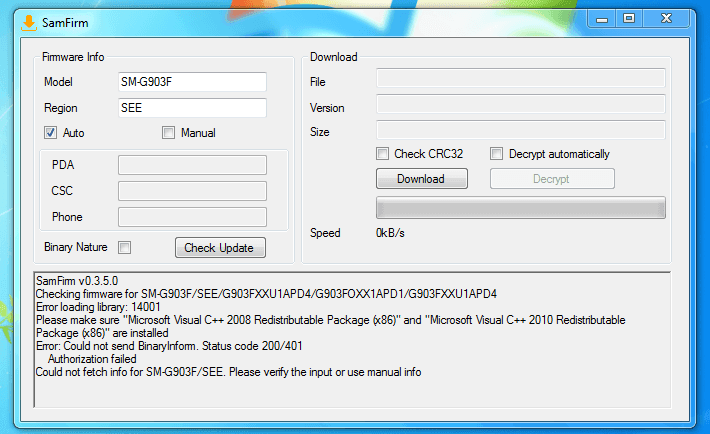The image size is (710, 434).
Task: Click the 0kB/s speed value
Action: [390, 233]
